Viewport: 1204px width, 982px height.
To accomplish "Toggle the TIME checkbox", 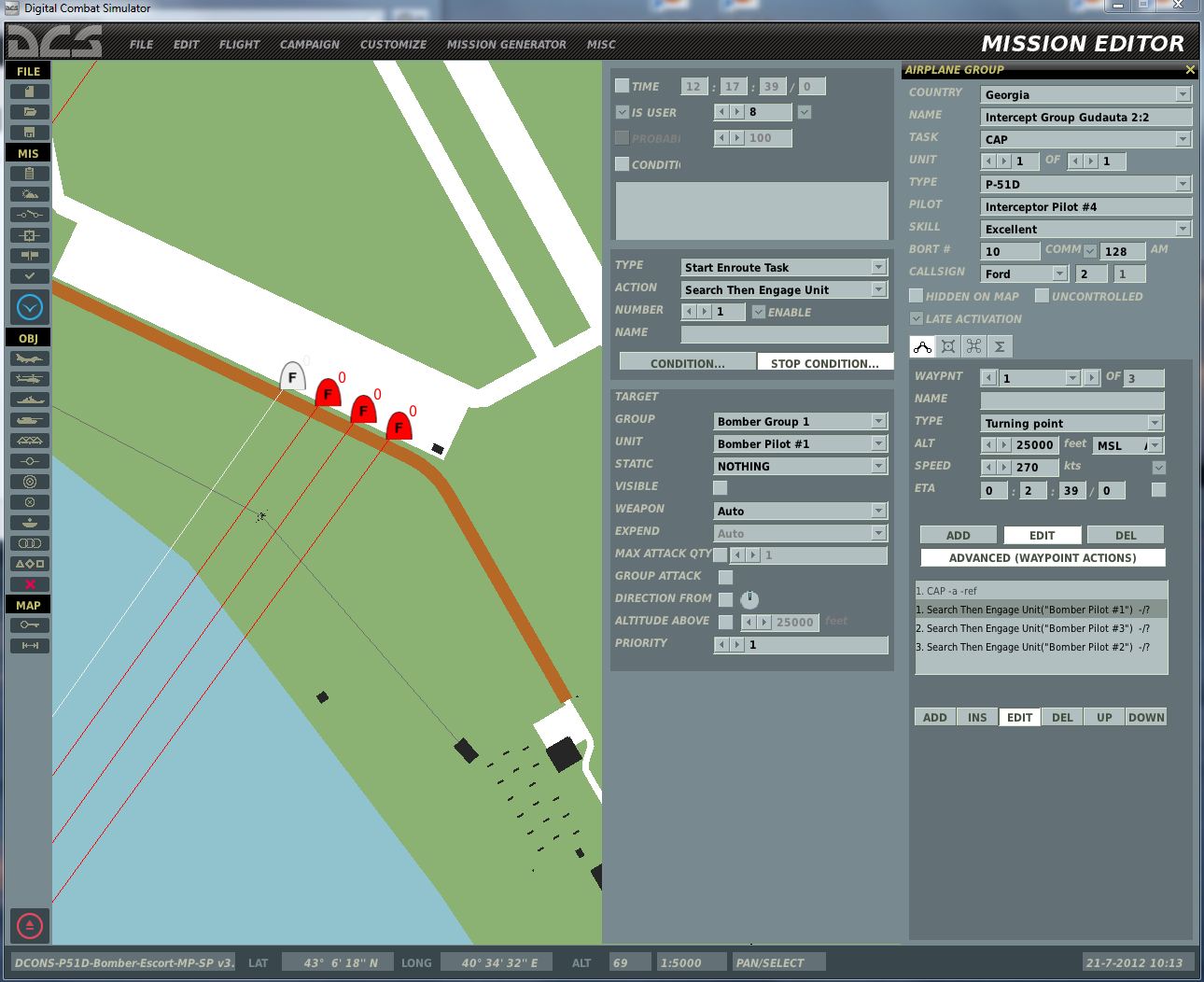I will pos(622,86).
